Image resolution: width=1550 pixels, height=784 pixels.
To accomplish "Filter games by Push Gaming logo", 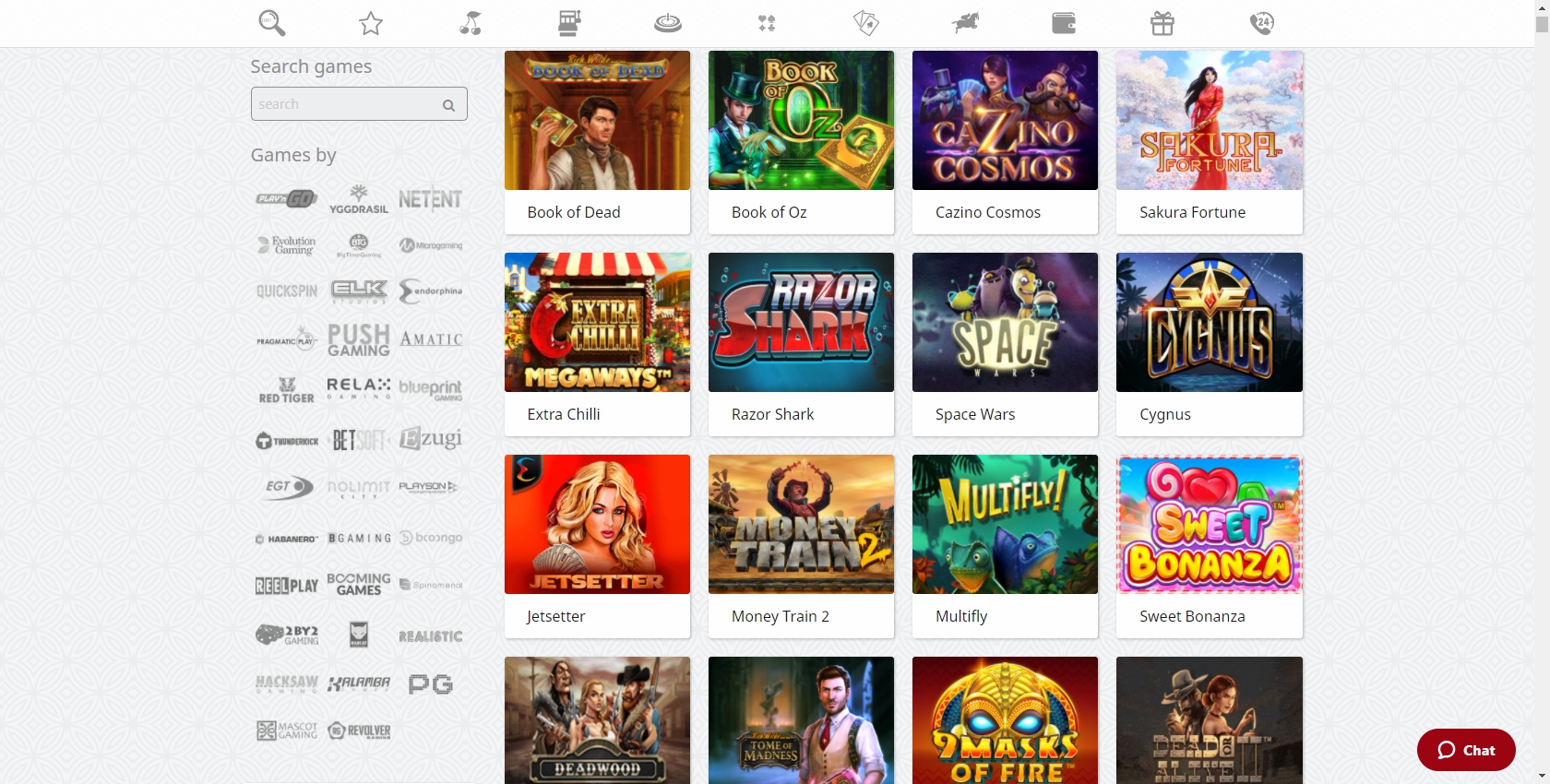I will 359,339.
